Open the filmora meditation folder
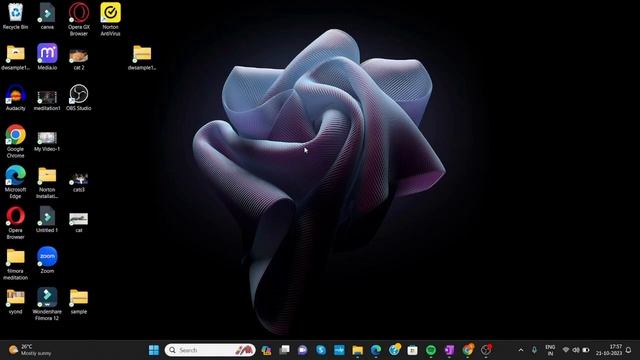Viewport: 640px width, 360px height. tap(16, 264)
